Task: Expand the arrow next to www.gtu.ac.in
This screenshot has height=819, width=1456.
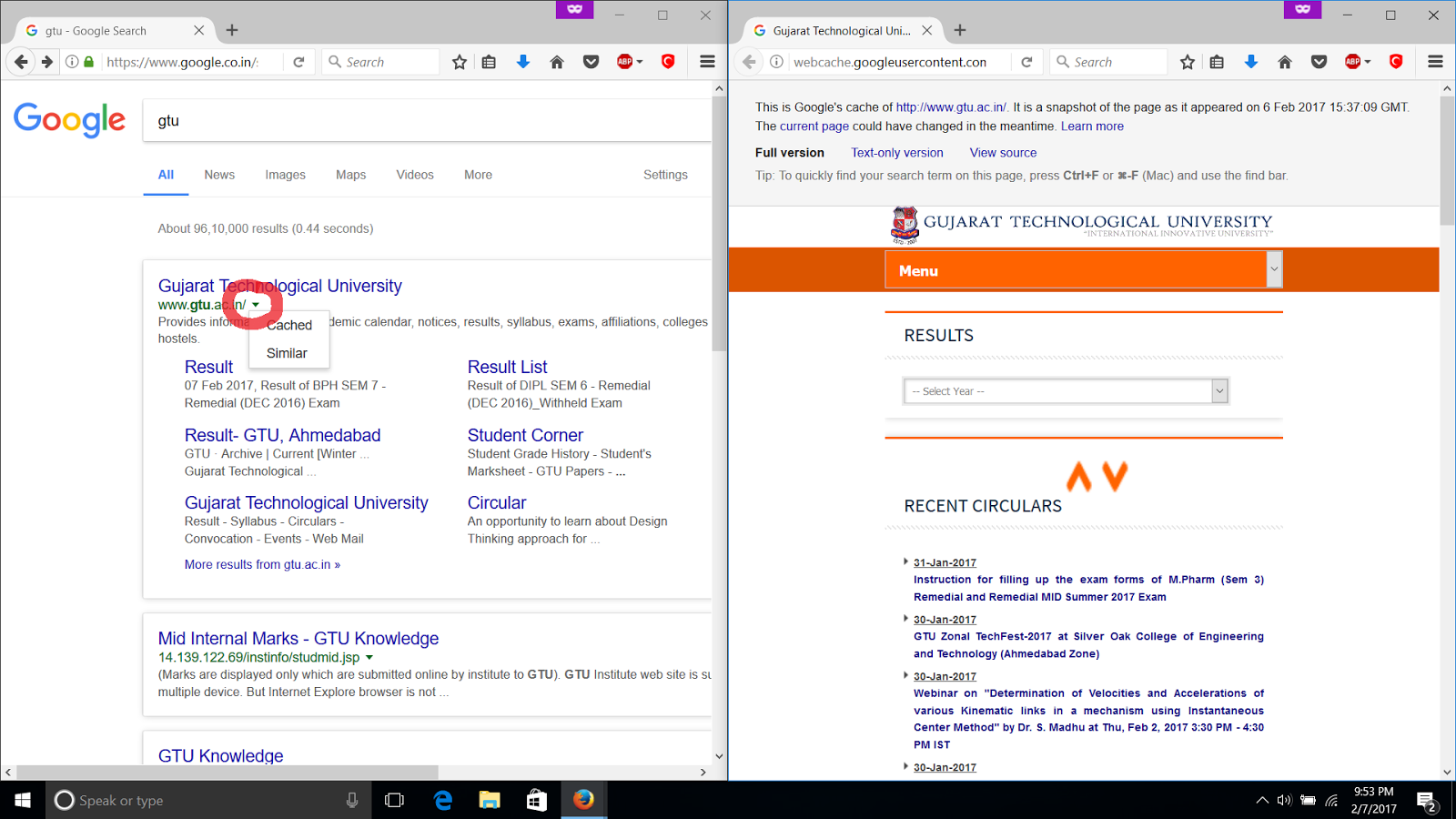Action: point(256,305)
